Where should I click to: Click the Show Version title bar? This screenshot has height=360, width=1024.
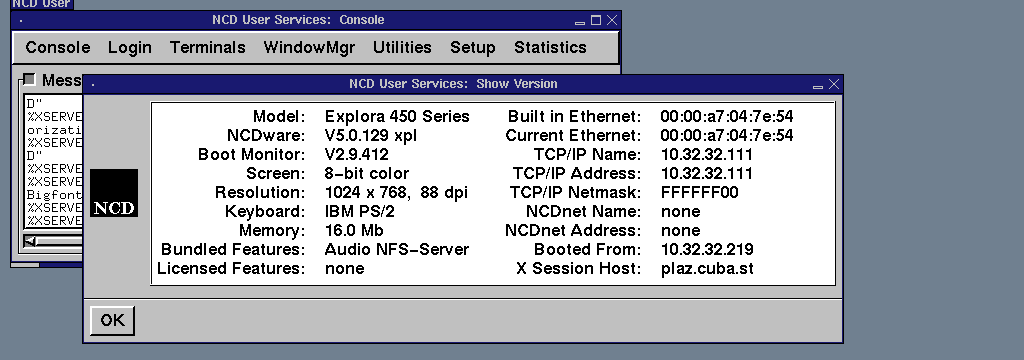[453, 84]
